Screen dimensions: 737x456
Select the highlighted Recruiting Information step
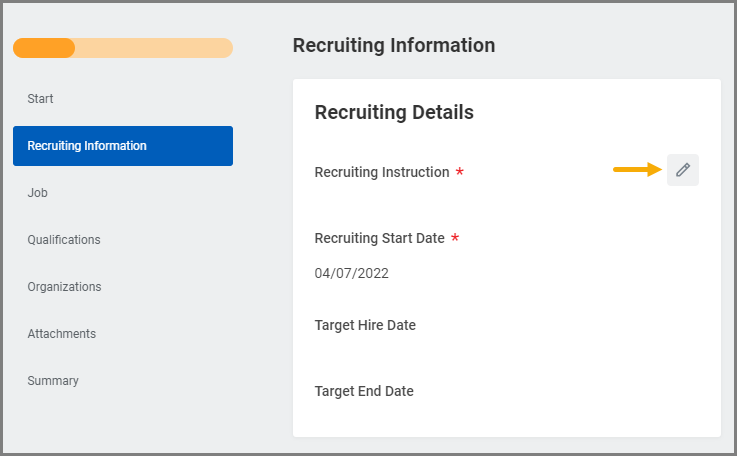click(x=122, y=146)
